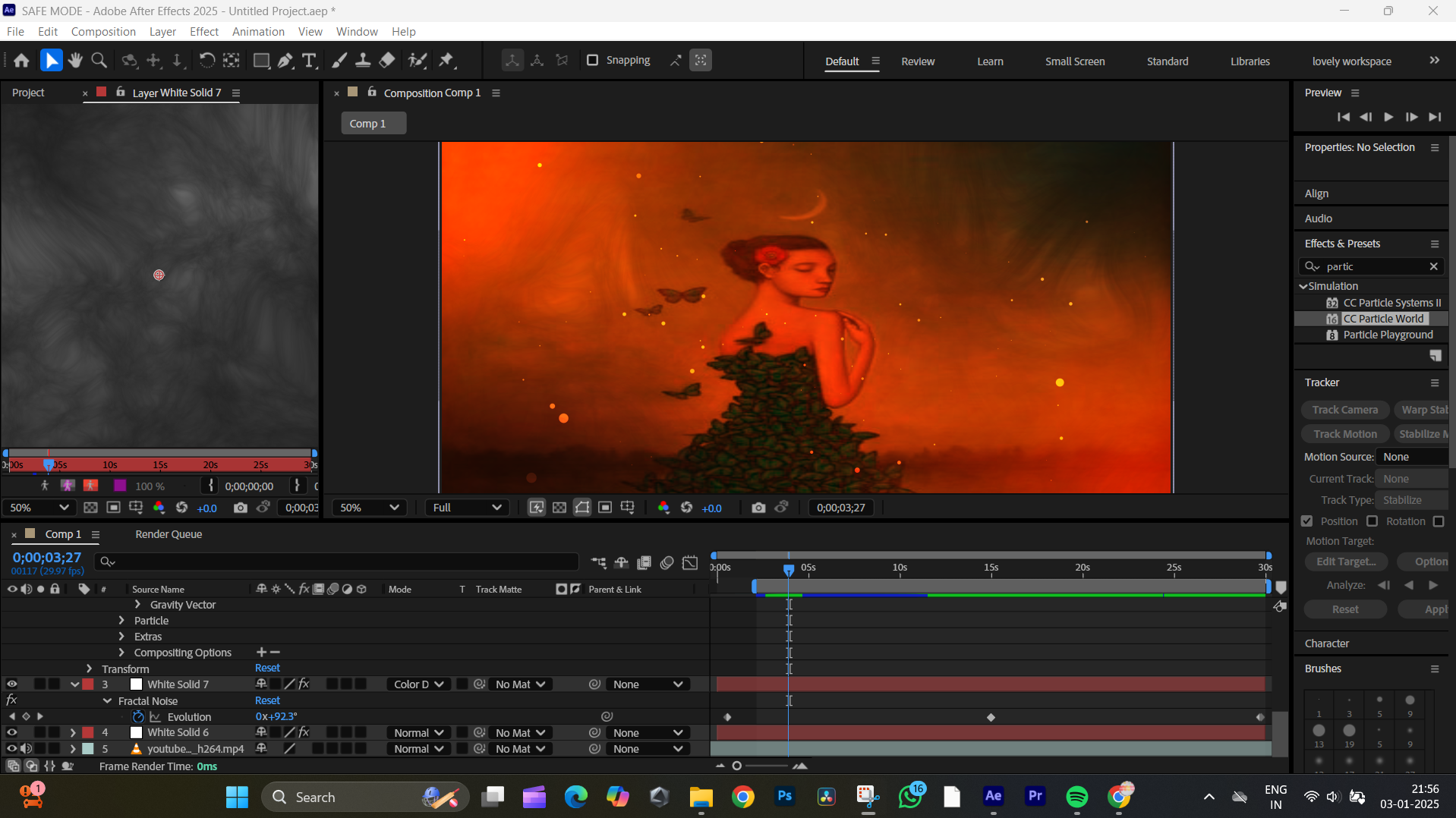The height and width of the screenshot is (818, 1456).
Task: Enable the Snapping checkbox
Action: (x=593, y=60)
